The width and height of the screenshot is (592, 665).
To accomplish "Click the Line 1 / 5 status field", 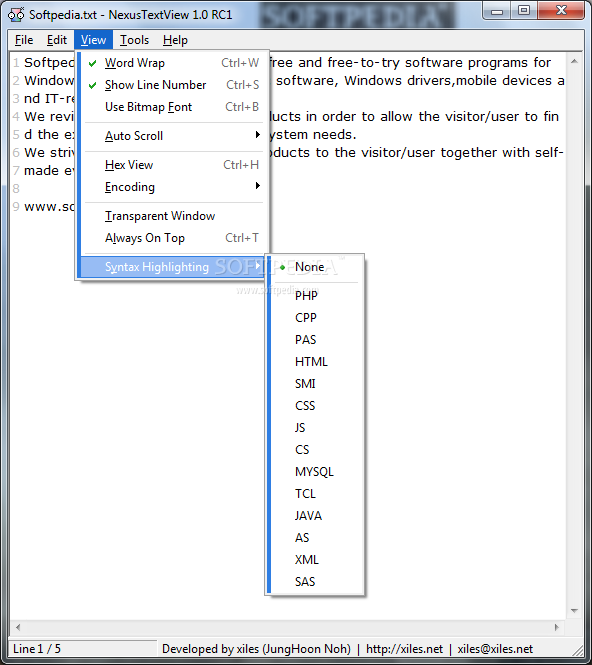I will [83, 649].
